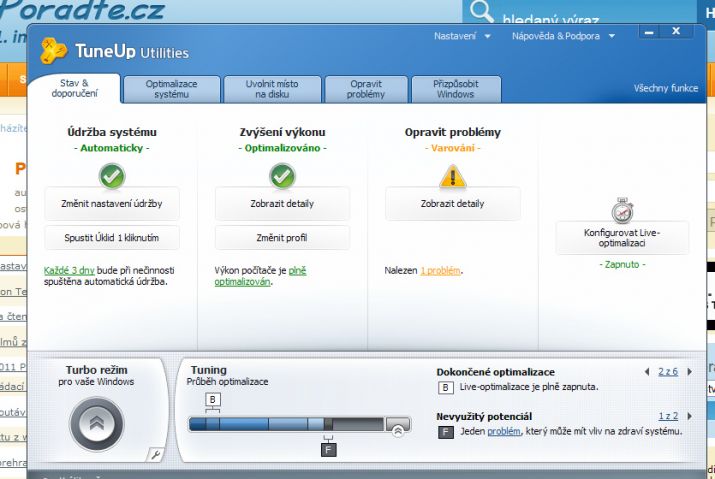This screenshot has height=479, width=715.
Task: Click the TuneUp Utilities logo icon
Action: (x=53, y=50)
